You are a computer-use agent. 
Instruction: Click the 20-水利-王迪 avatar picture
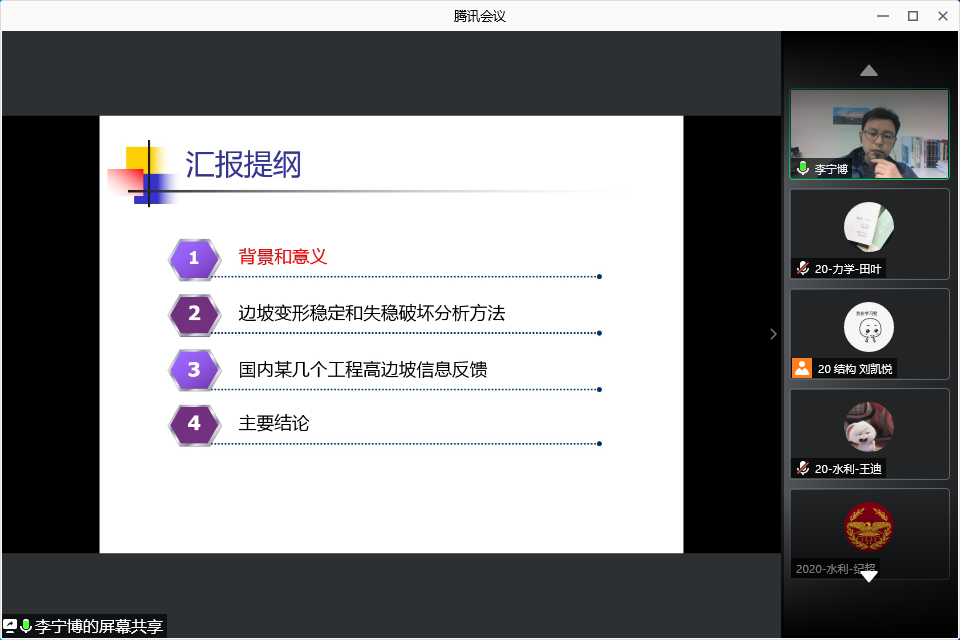click(x=868, y=426)
